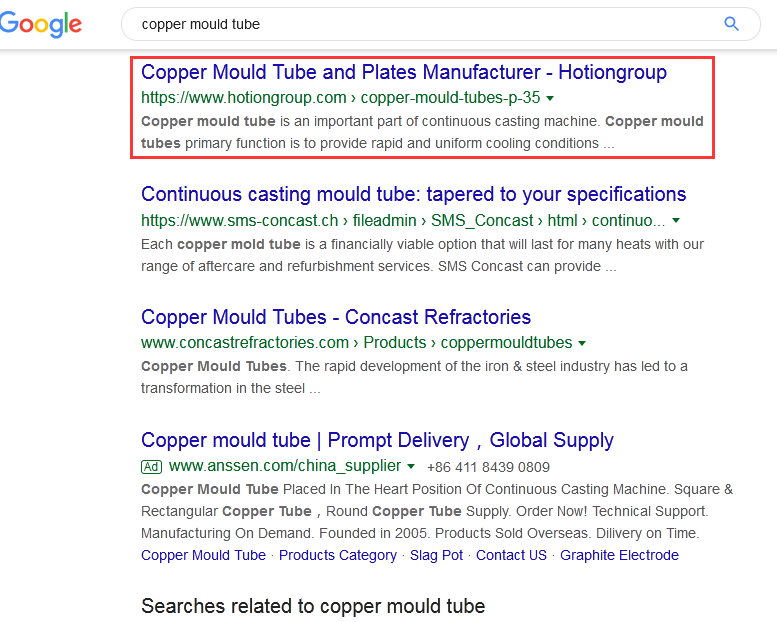Open Copper Mould Tube and Plates Manufacturer result
777x622 pixels.
404,72
